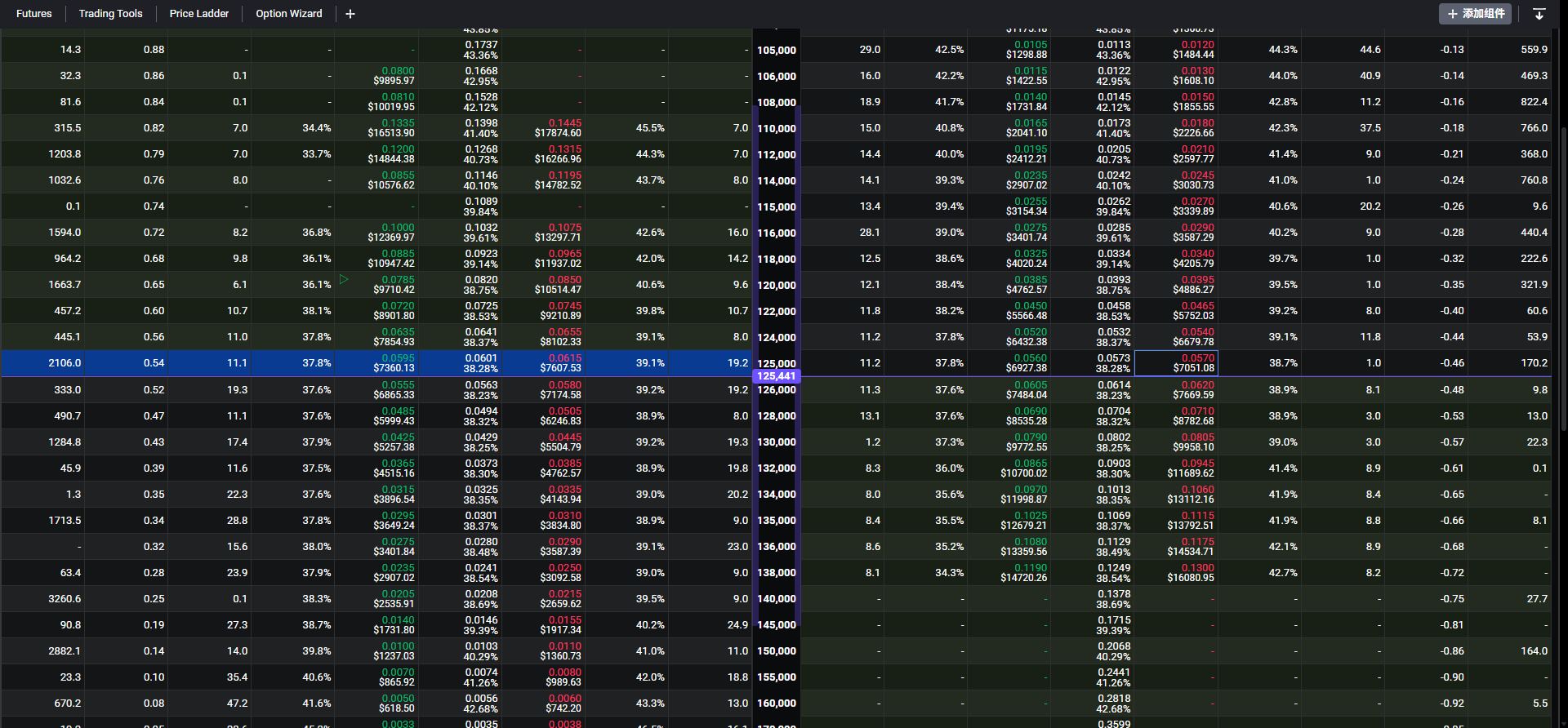Click the 120,000 strike price row
The height and width of the screenshot is (728, 1568).
(776, 285)
